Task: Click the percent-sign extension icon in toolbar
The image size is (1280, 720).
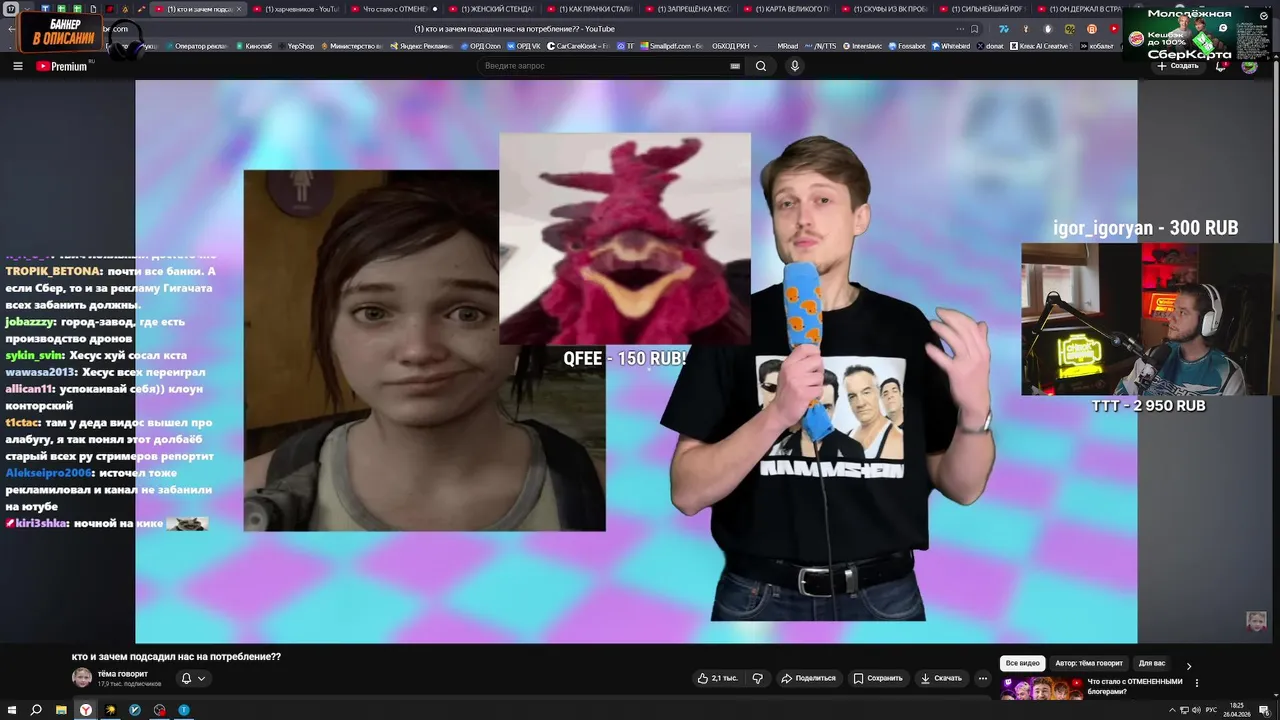Action: (x=1070, y=29)
